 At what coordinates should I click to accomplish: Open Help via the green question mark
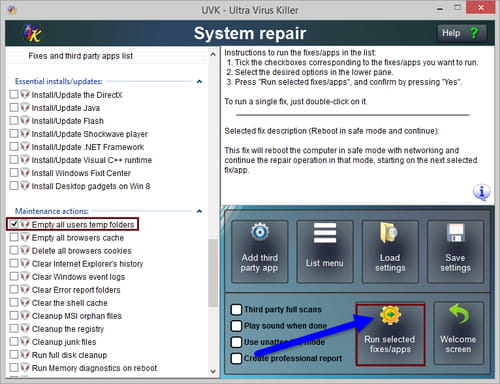[x=474, y=33]
